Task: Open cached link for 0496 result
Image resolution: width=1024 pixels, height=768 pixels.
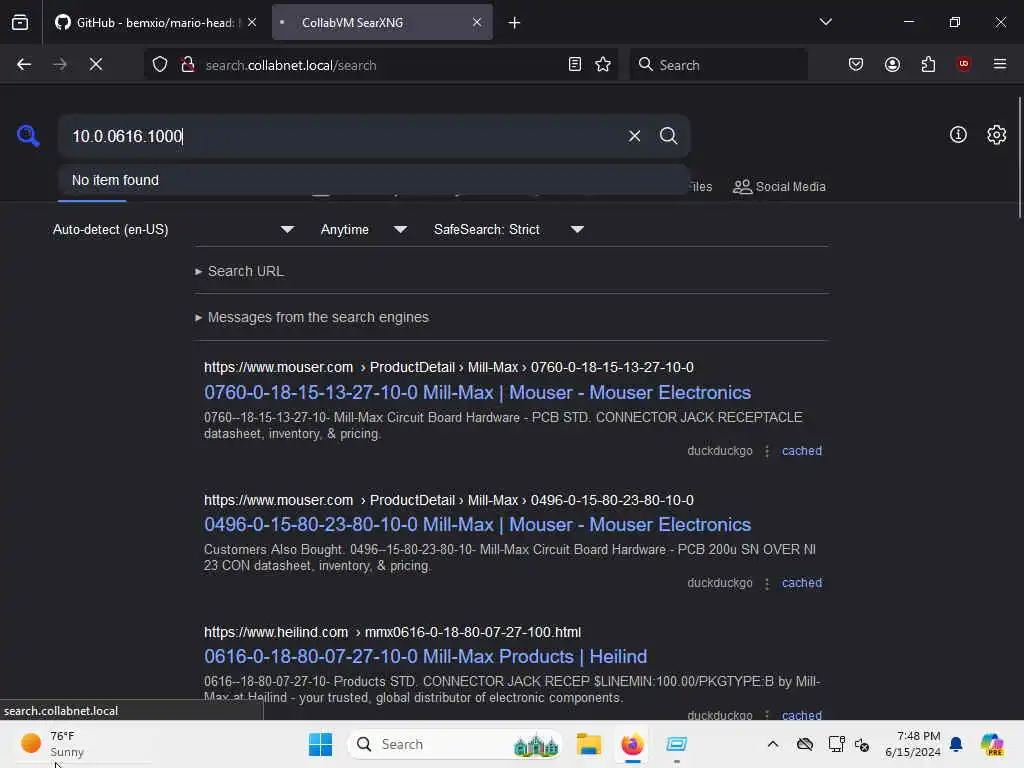Action: coord(801,583)
